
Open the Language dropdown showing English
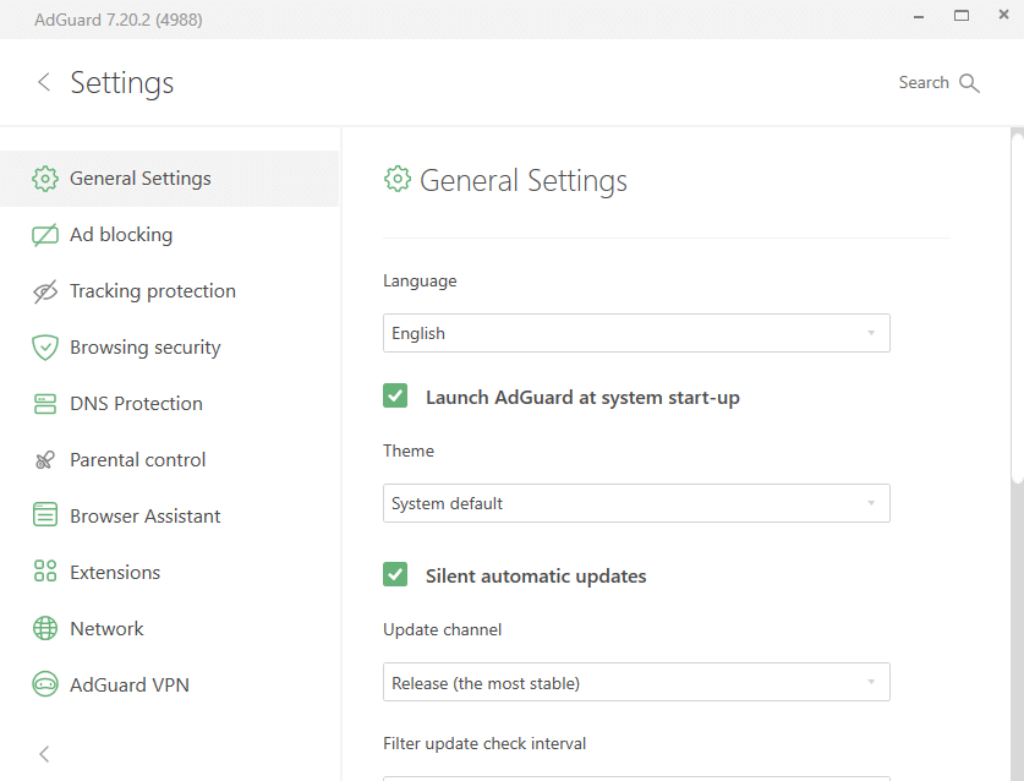[x=636, y=333]
